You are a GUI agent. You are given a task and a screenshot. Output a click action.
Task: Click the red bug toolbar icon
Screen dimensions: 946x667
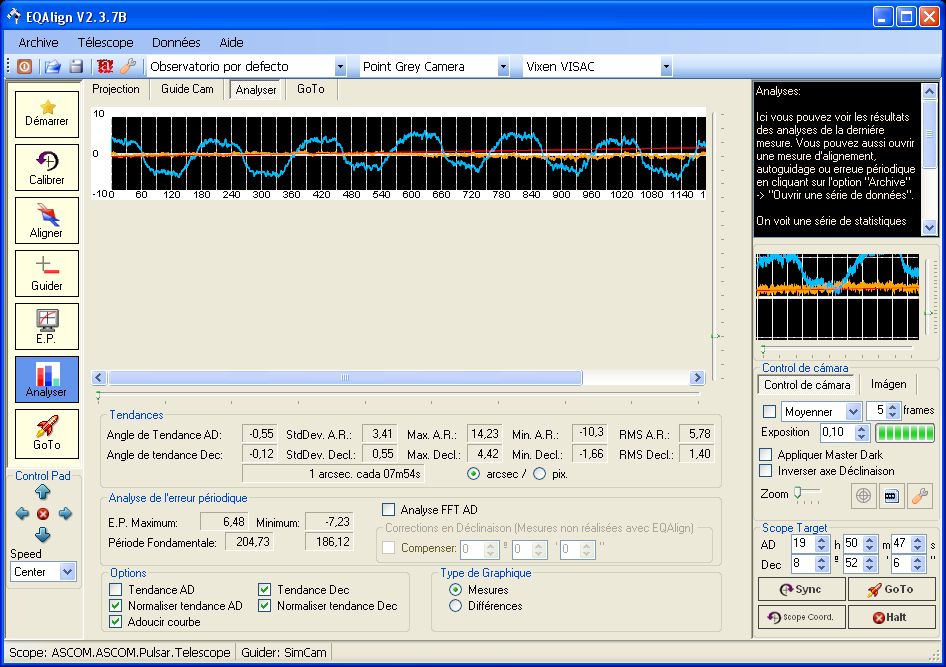tap(105, 66)
